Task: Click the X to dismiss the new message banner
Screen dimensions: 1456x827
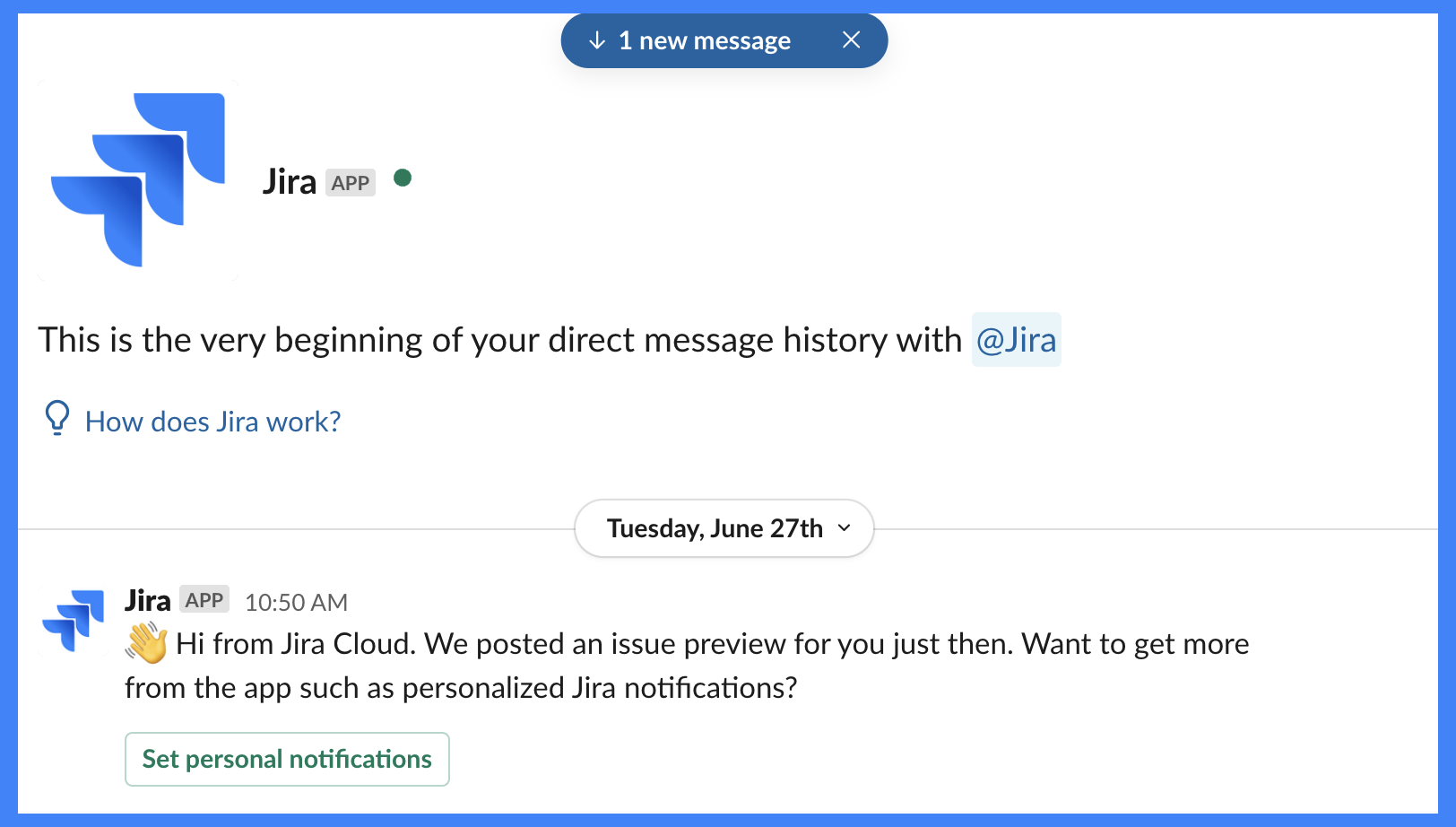Action: (850, 39)
